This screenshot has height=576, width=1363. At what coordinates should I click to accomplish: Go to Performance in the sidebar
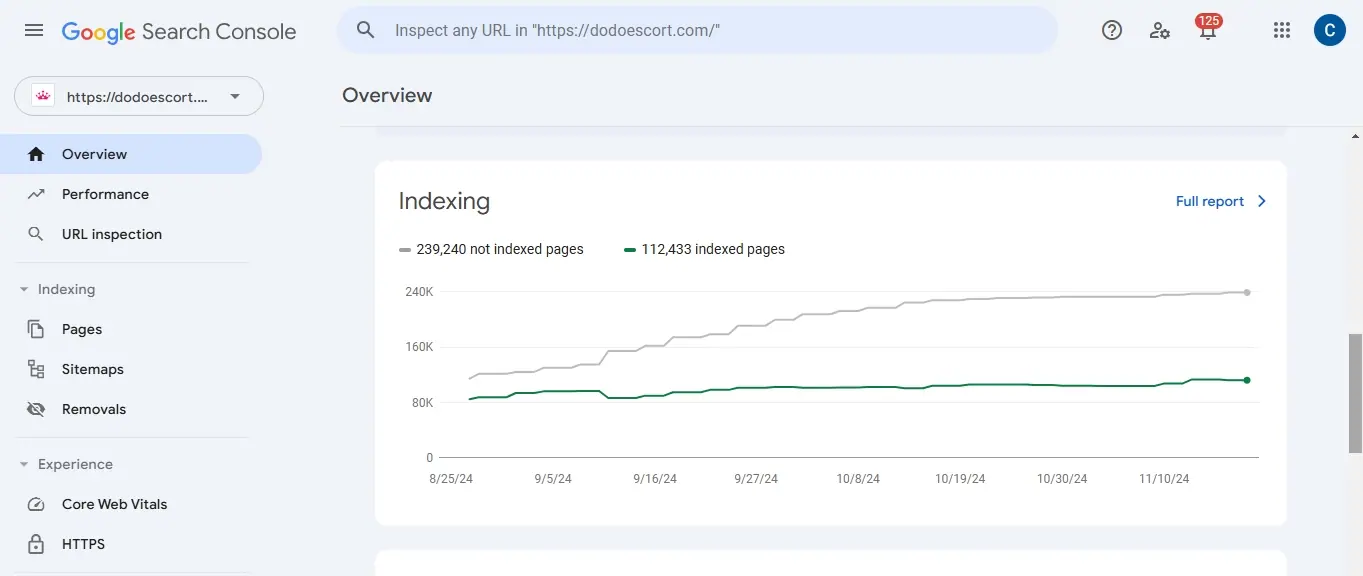pos(105,194)
